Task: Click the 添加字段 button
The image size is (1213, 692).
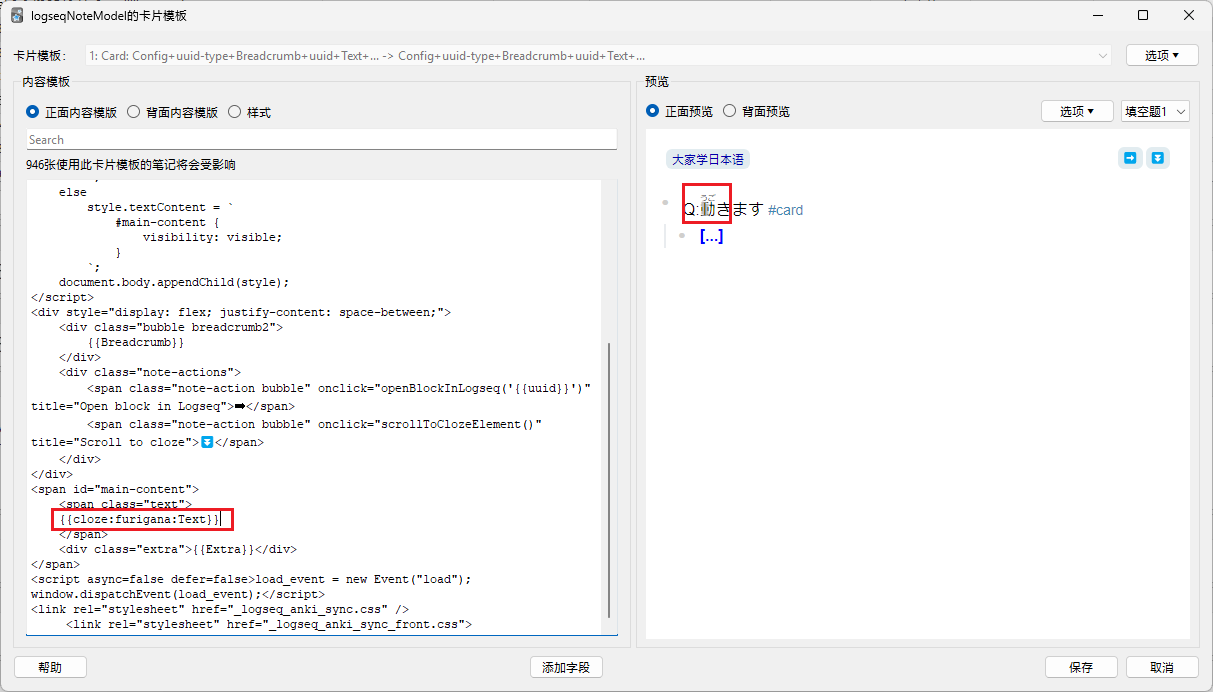Action: click(x=566, y=667)
